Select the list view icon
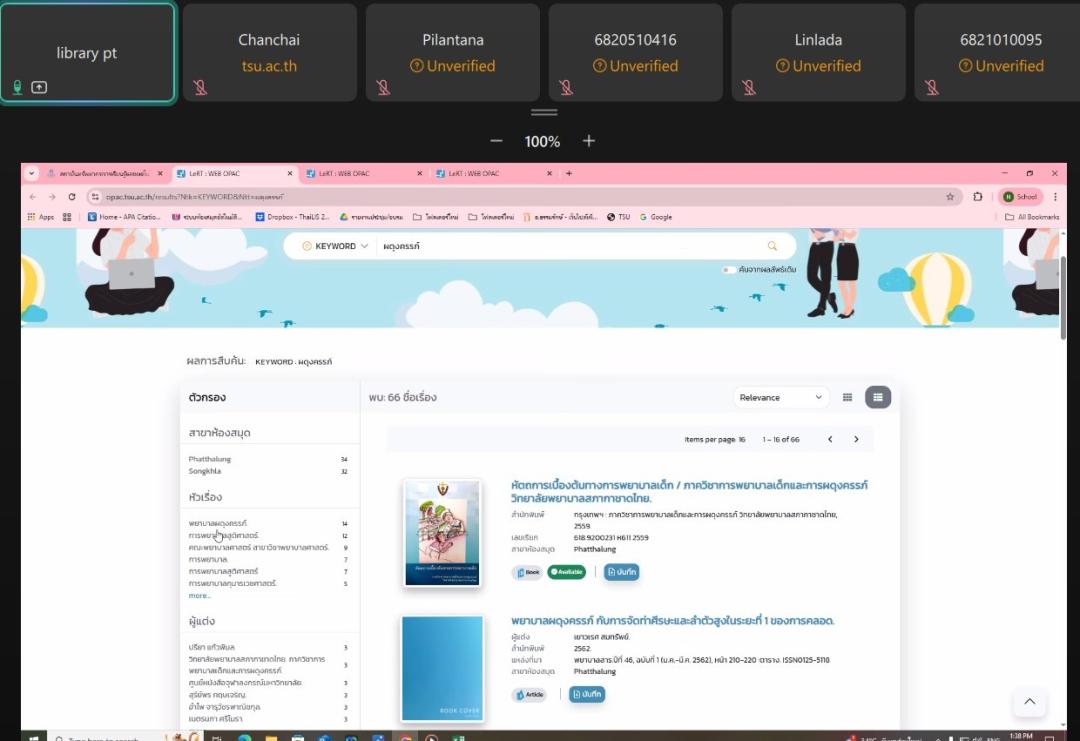The width and height of the screenshot is (1080, 741). pos(877,397)
